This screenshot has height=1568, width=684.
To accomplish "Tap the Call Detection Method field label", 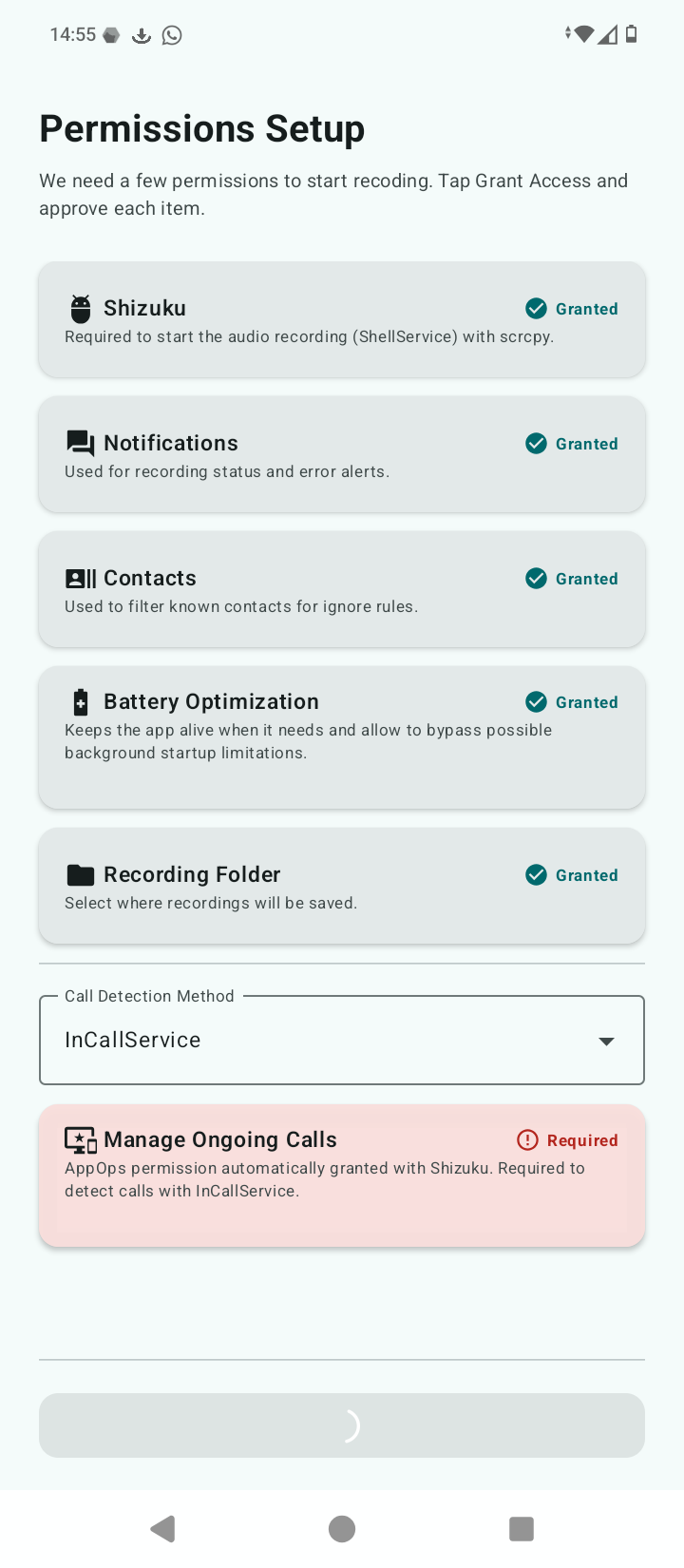I will 149,996.
